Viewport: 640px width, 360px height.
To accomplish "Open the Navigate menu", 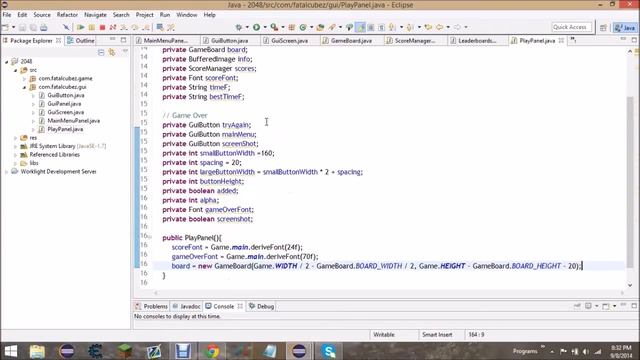I will coord(95,15).
